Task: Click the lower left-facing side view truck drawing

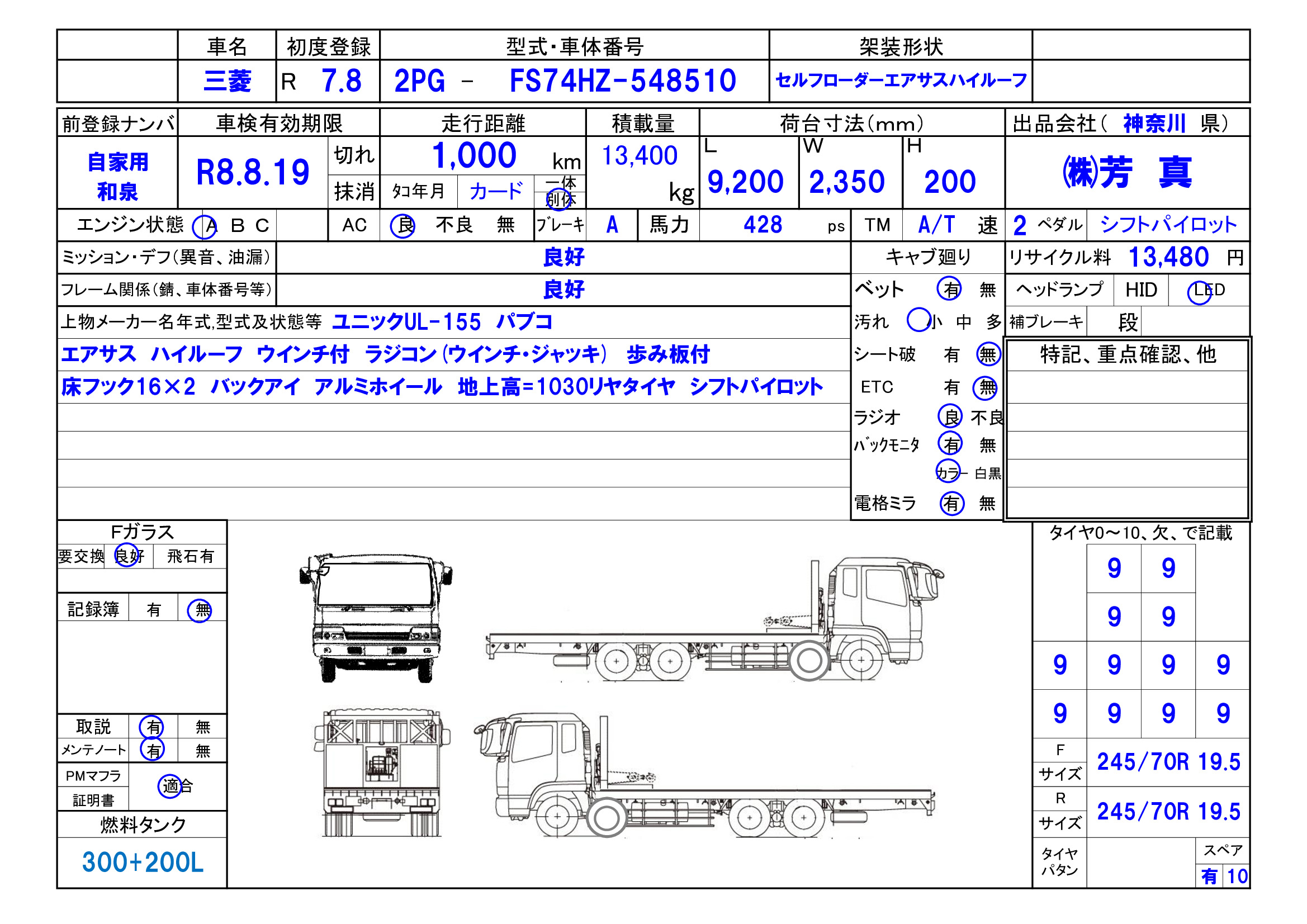Action: (704, 775)
